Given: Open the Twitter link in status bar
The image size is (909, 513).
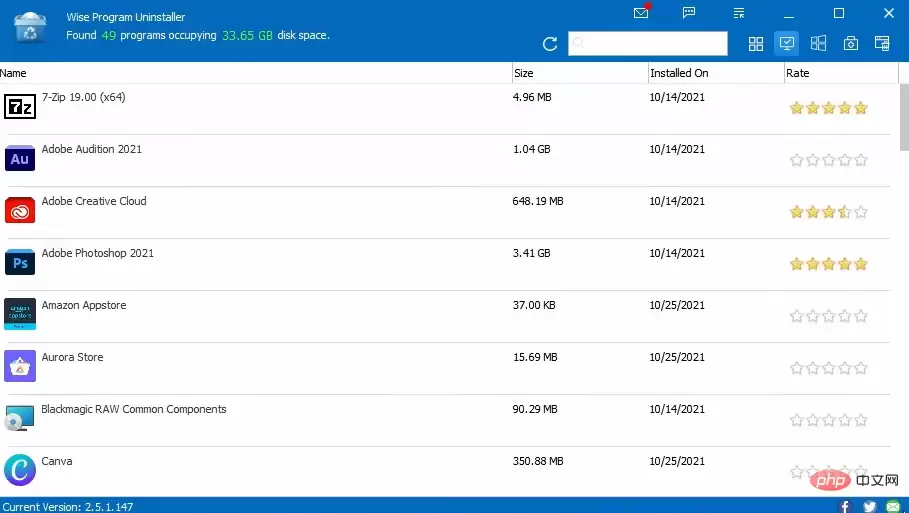Looking at the screenshot, I should [870, 506].
